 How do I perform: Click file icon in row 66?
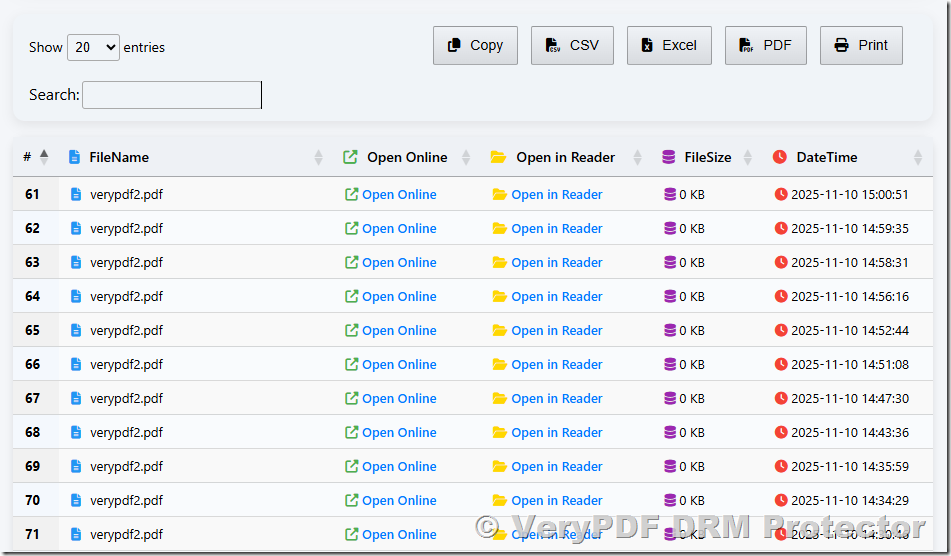pos(76,364)
